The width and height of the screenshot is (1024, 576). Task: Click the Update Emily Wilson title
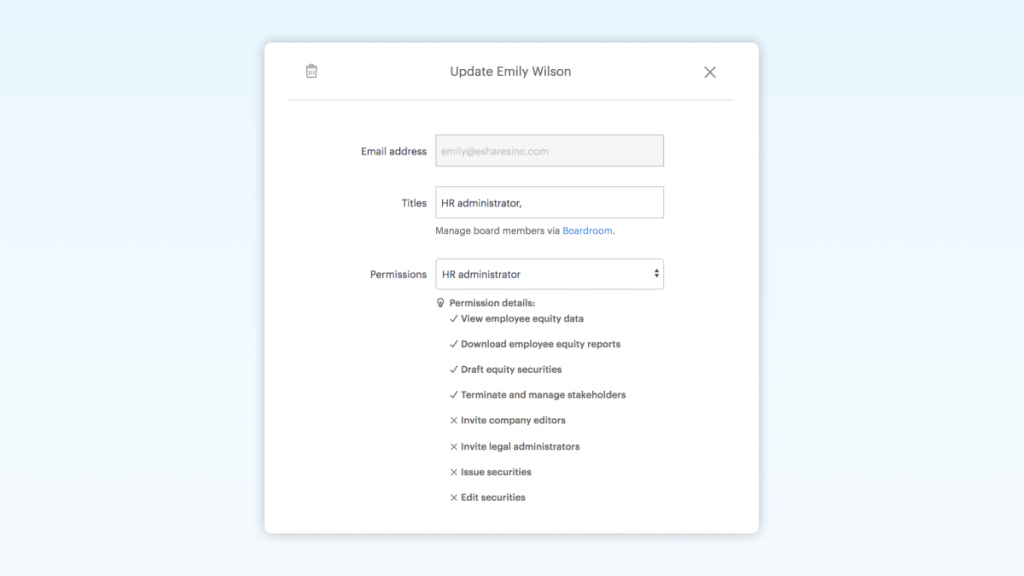tap(510, 72)
